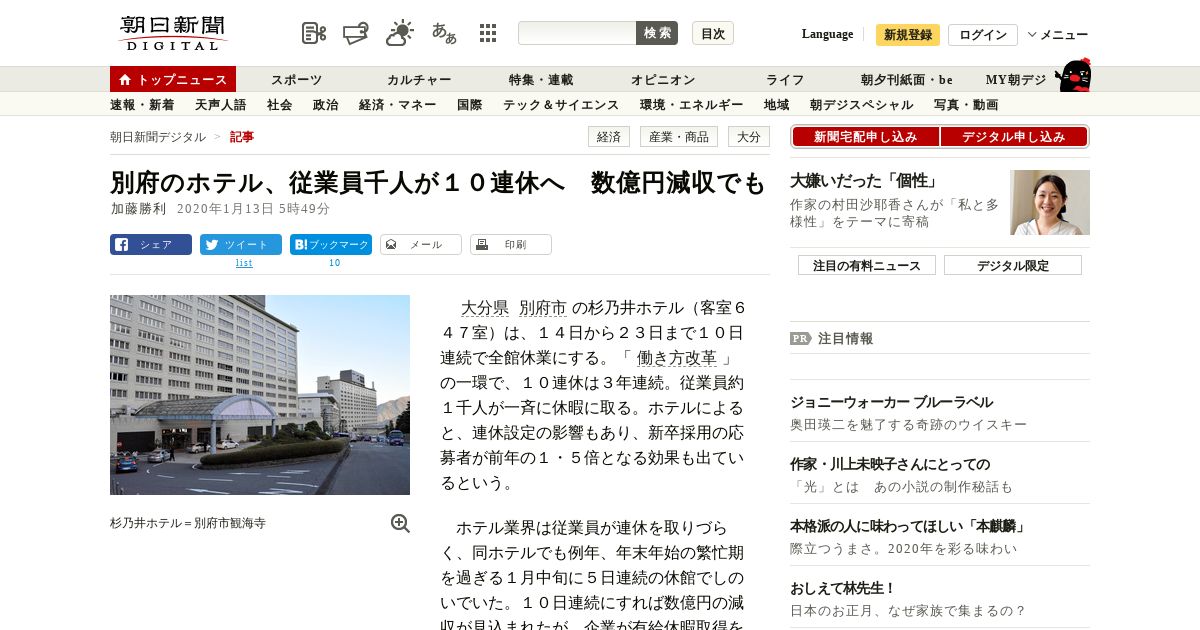Enlarge photo with magnifier icon
Viewport: 1200px width, 630px height.
pos(400,523)
